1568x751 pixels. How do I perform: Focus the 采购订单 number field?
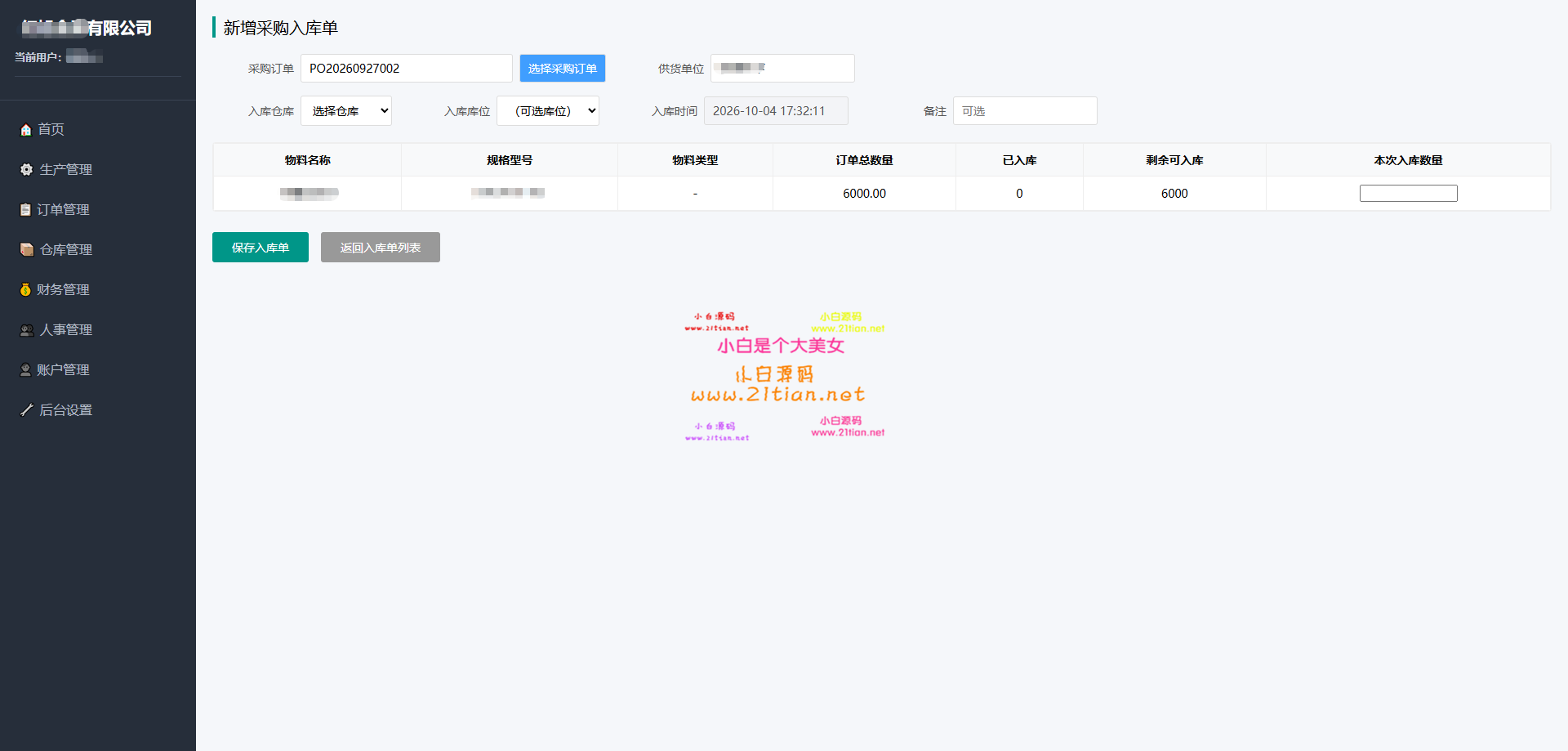pos(407,69)
